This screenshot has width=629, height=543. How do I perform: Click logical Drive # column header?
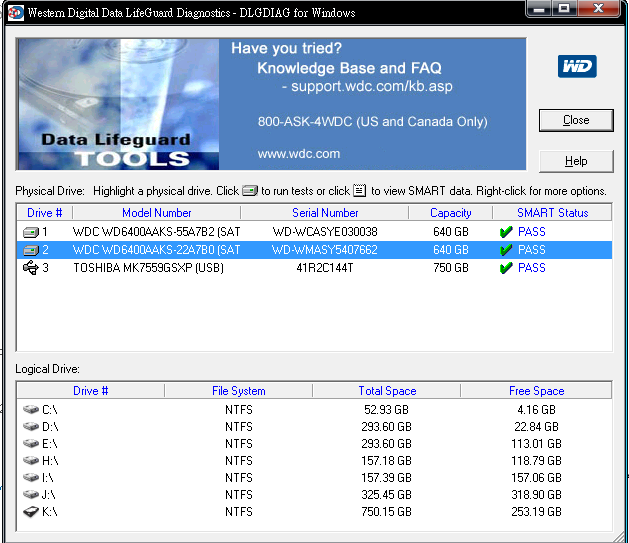[x=91, y=391]
